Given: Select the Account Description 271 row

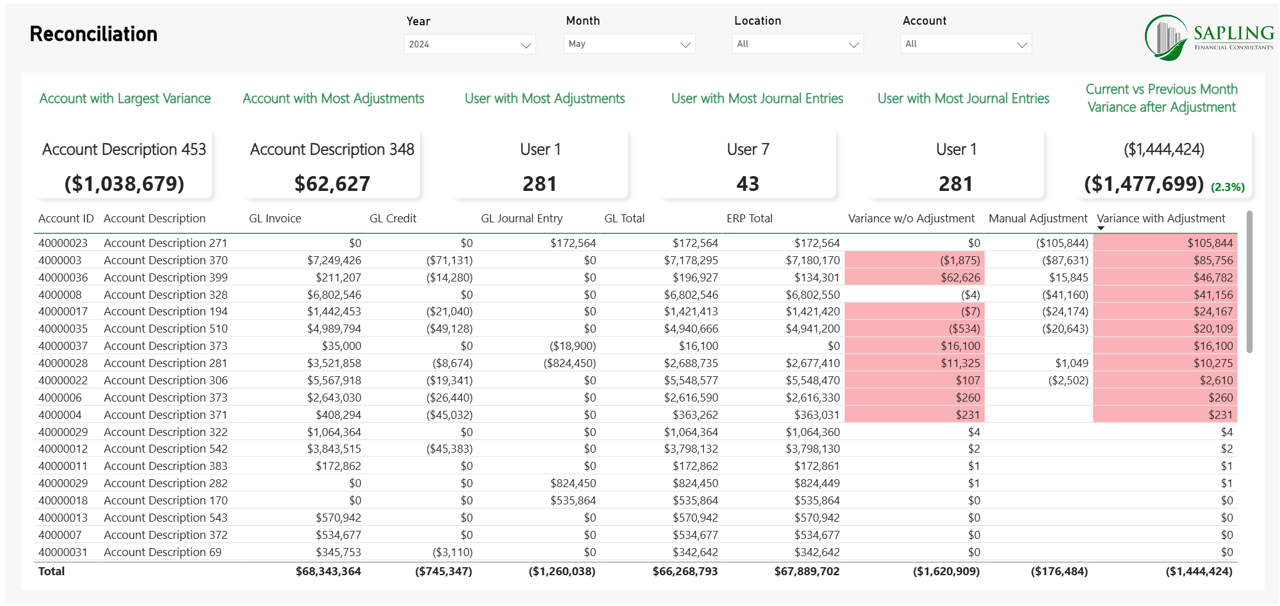Looking at the screenshot, I should (165, 243).
